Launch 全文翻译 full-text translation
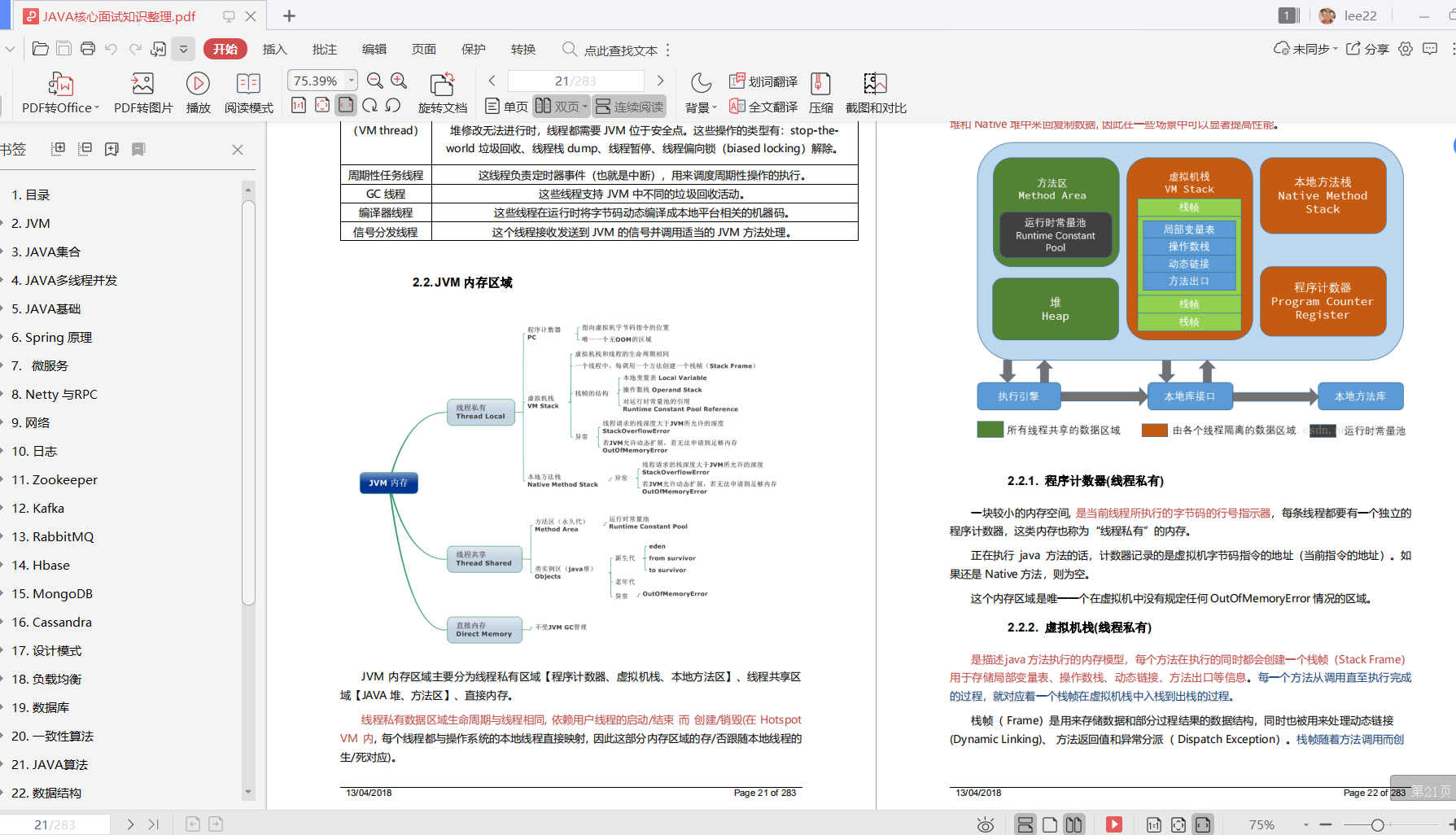 pyautogui.click(x=763, y=106)
